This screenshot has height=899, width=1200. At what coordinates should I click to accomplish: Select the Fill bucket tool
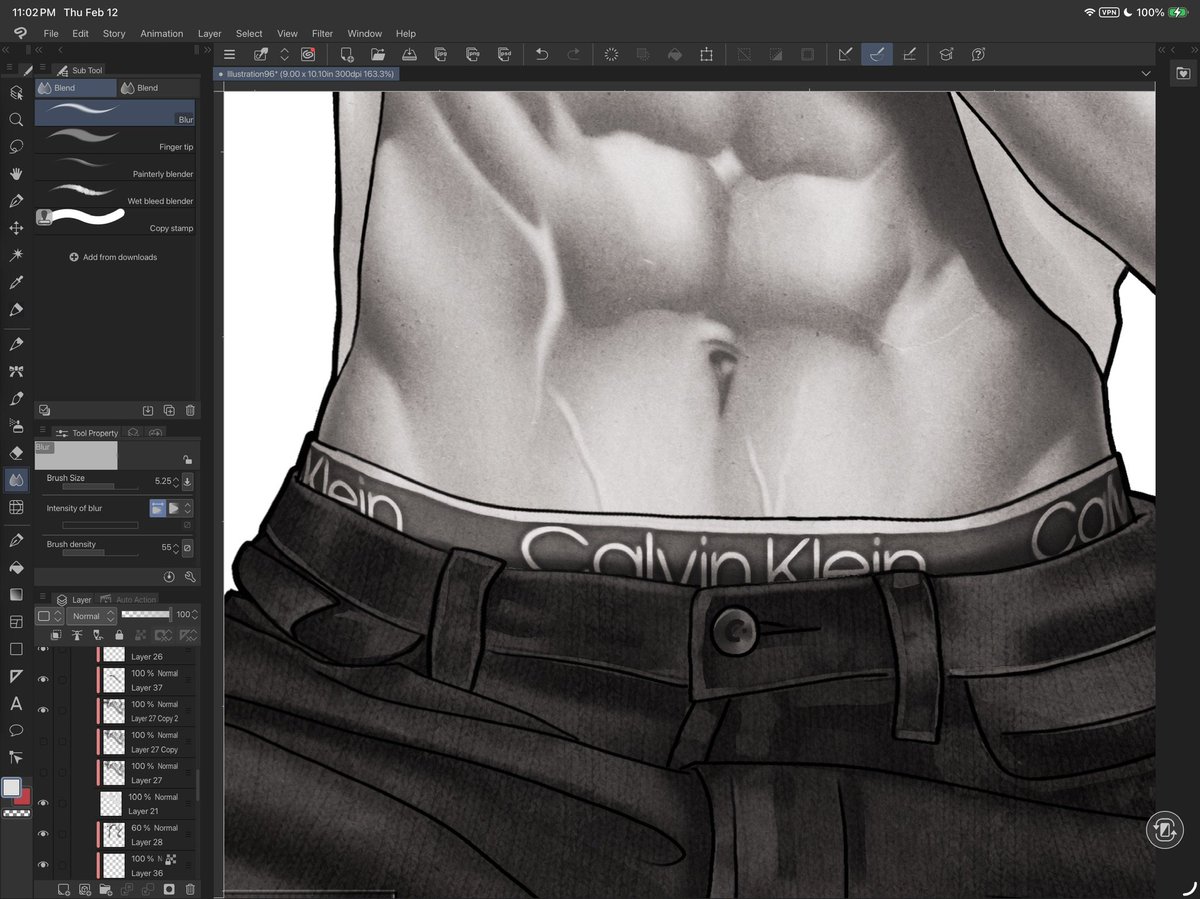click(16, 567)
